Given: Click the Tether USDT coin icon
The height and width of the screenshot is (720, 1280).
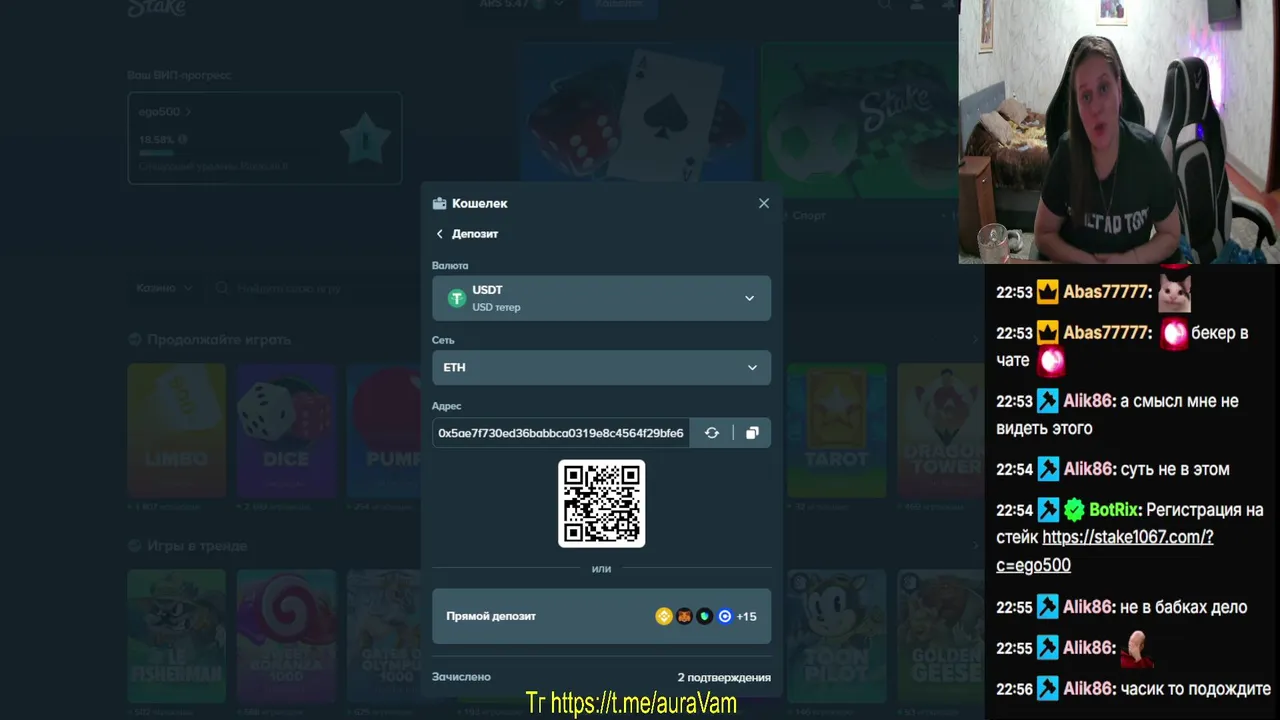Looking at the screenshot, I should [x=457, y=298].
